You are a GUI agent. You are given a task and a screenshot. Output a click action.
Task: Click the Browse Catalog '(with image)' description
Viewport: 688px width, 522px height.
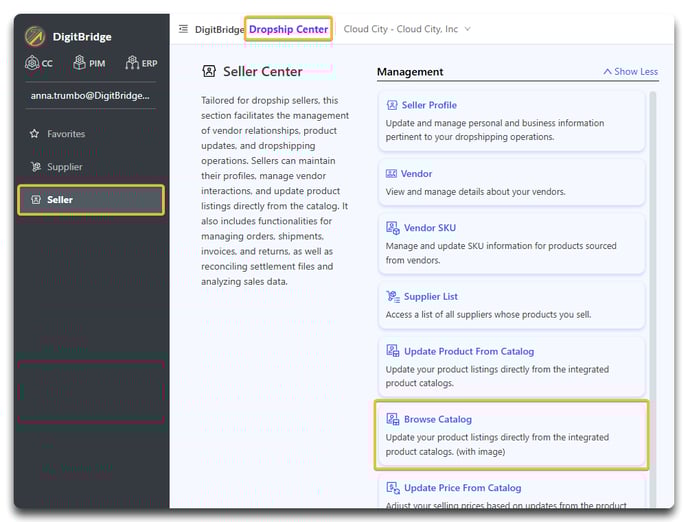coord(497,444)
